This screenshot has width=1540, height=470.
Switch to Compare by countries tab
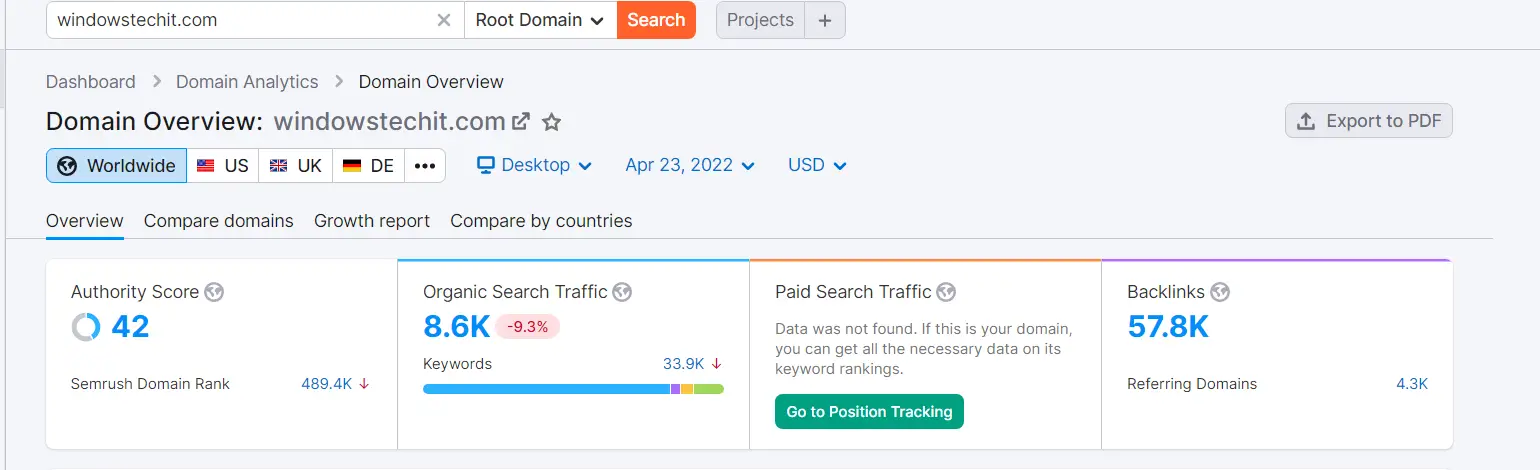click(x=541, y=221)
